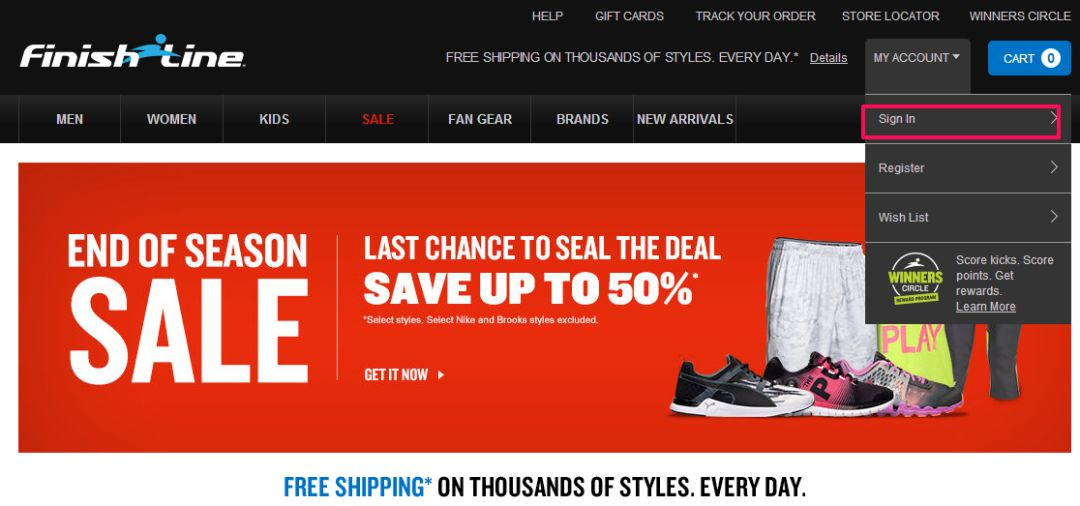Screen dimensions: 1080x506
Task: Click the chevron beside Register
Action: pos(1053,167)
